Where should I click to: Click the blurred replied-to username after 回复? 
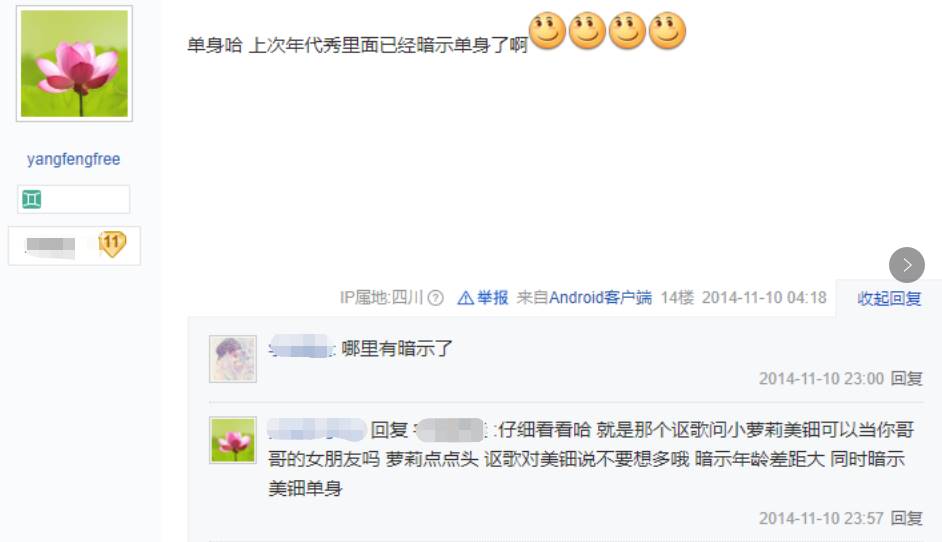click(450, 430)
